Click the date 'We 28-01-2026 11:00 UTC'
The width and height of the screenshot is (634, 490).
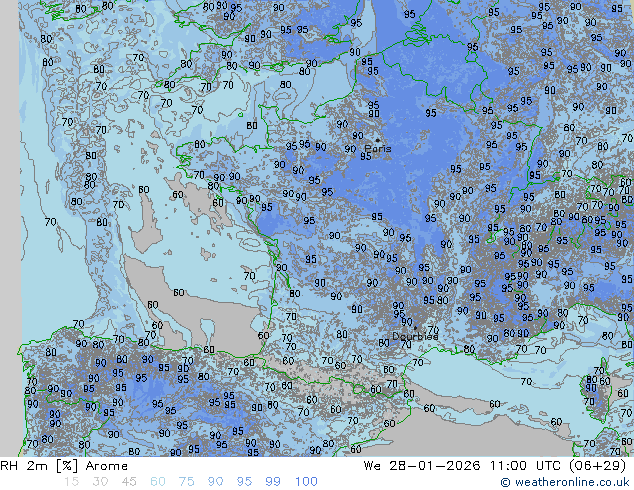point(462,466)
